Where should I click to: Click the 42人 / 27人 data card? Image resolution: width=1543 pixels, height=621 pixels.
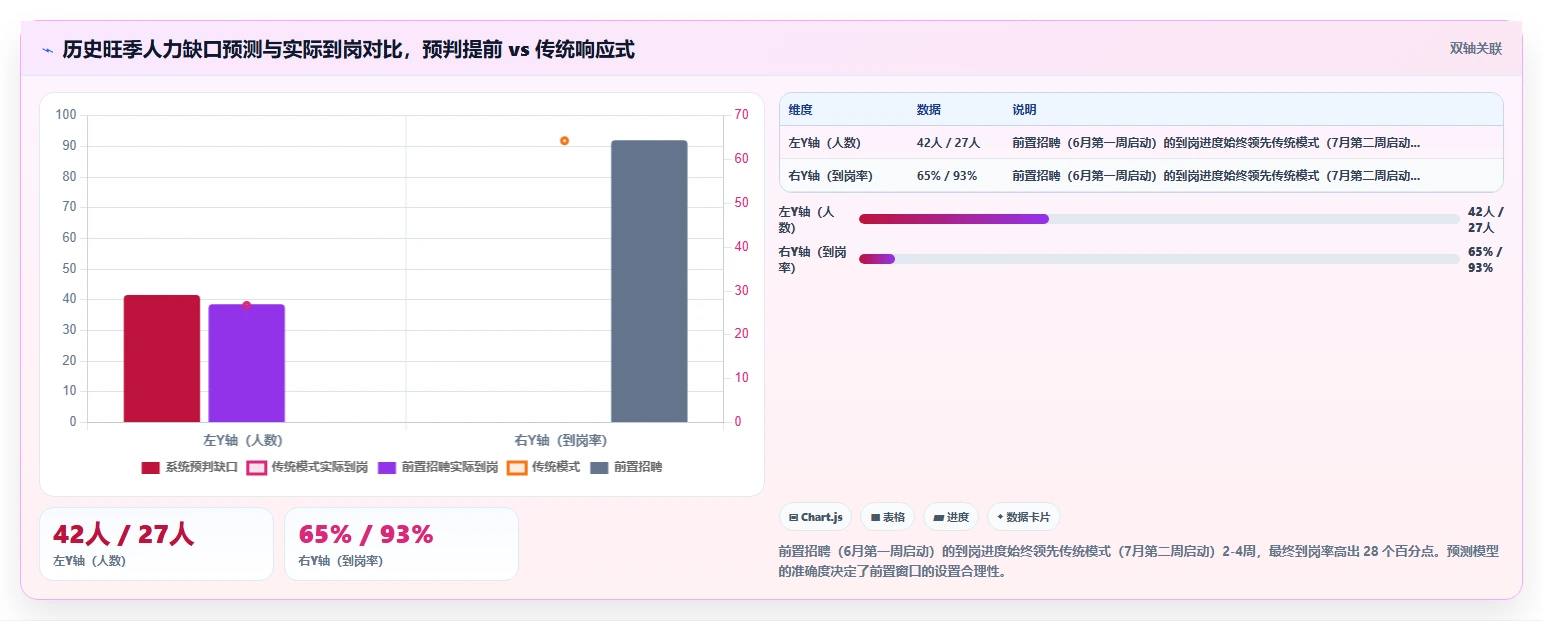(x=156, y=544)
